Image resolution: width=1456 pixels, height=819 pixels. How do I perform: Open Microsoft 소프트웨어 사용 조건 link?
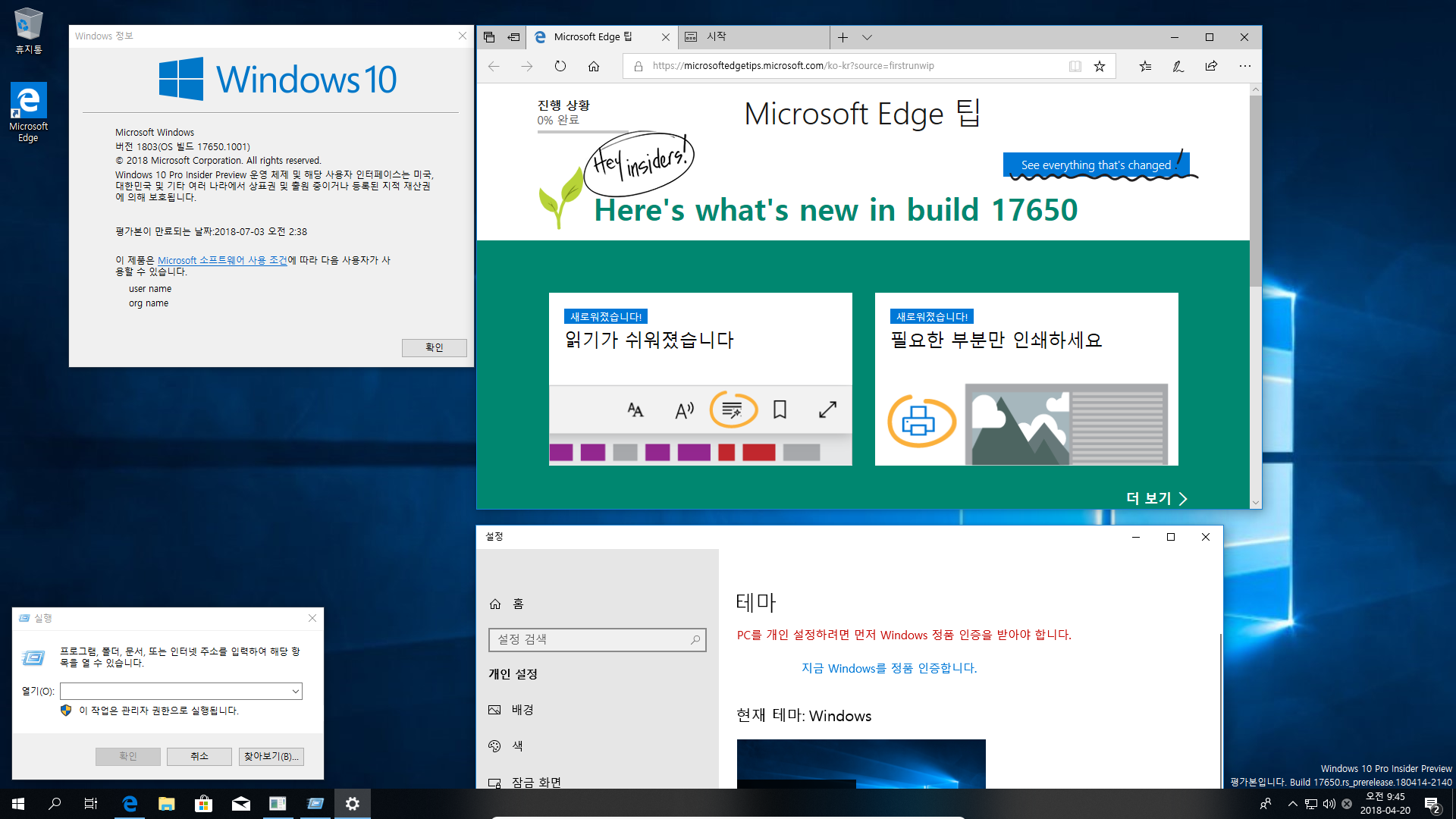[x=222, y=260]
